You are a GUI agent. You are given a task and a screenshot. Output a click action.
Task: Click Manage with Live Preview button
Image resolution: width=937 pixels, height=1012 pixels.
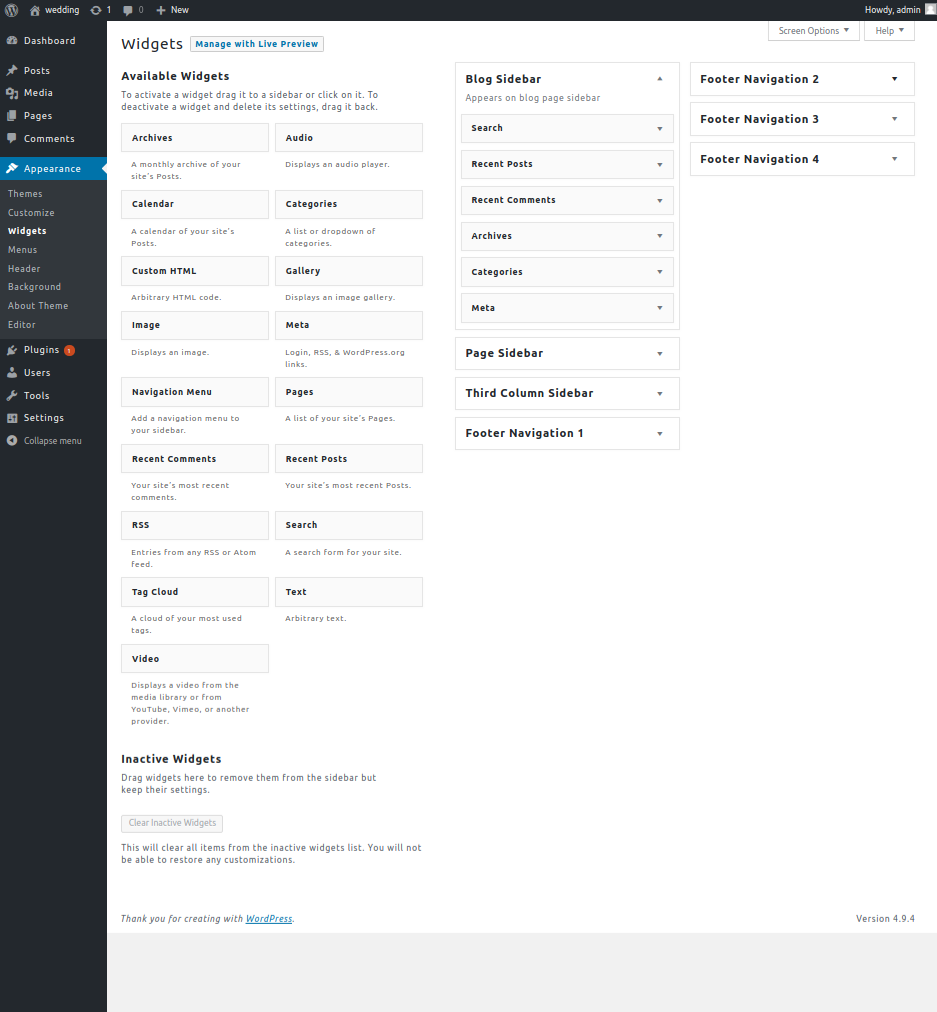click(257, 44)
